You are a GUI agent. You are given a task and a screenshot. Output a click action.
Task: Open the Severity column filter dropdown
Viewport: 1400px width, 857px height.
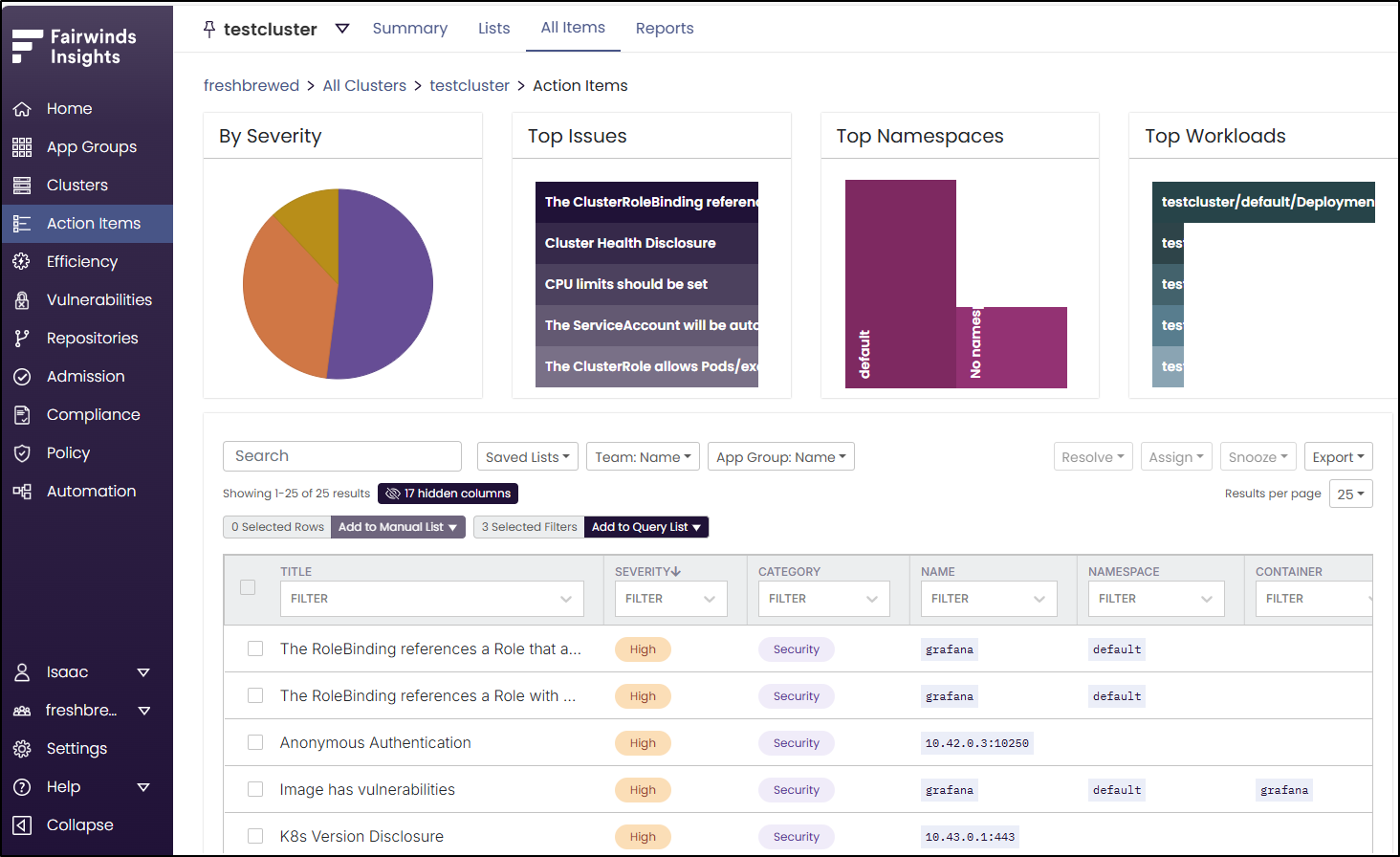pyautogui.click(x=671, y=599)
